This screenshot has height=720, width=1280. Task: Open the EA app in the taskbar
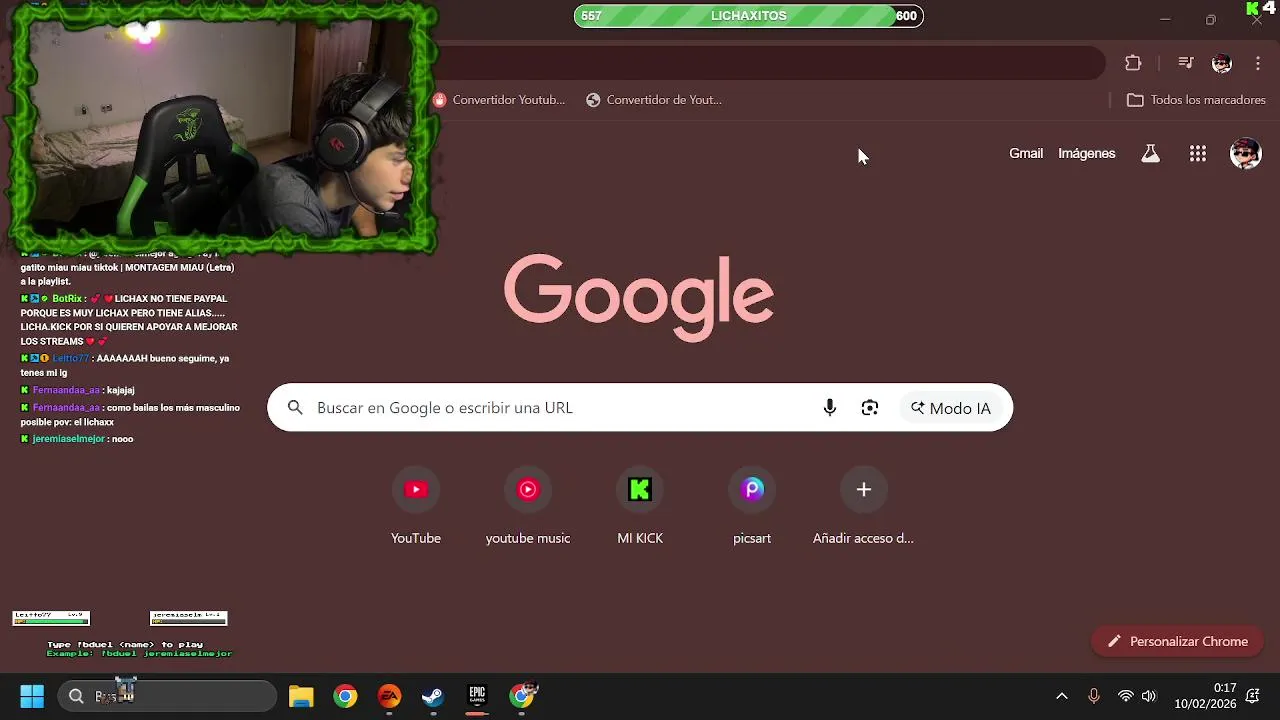(389, 696)
